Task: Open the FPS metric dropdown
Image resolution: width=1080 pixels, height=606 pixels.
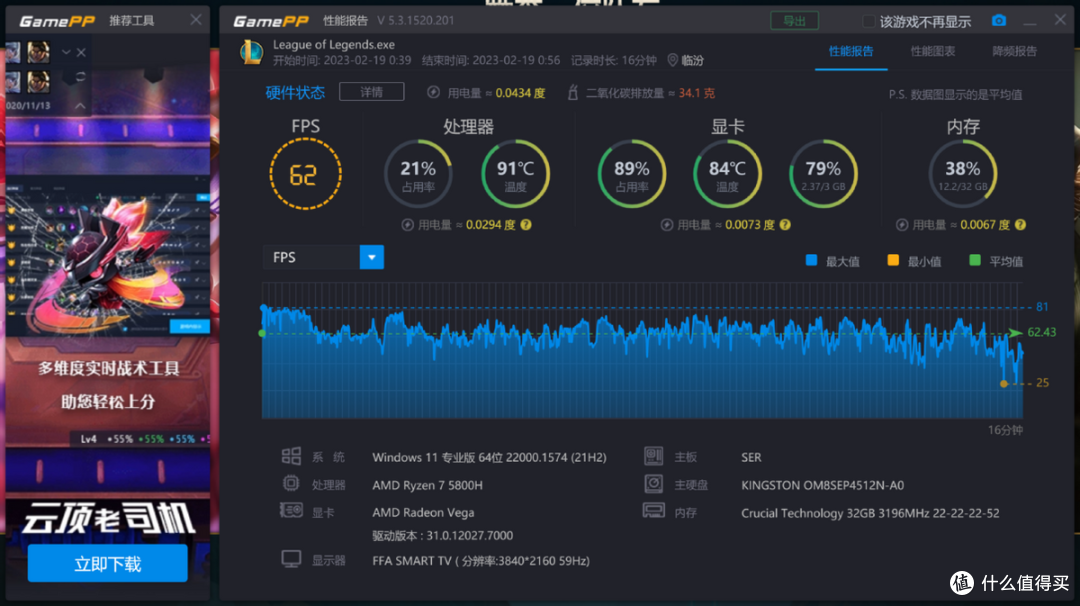Action: [x=371, y=258]
